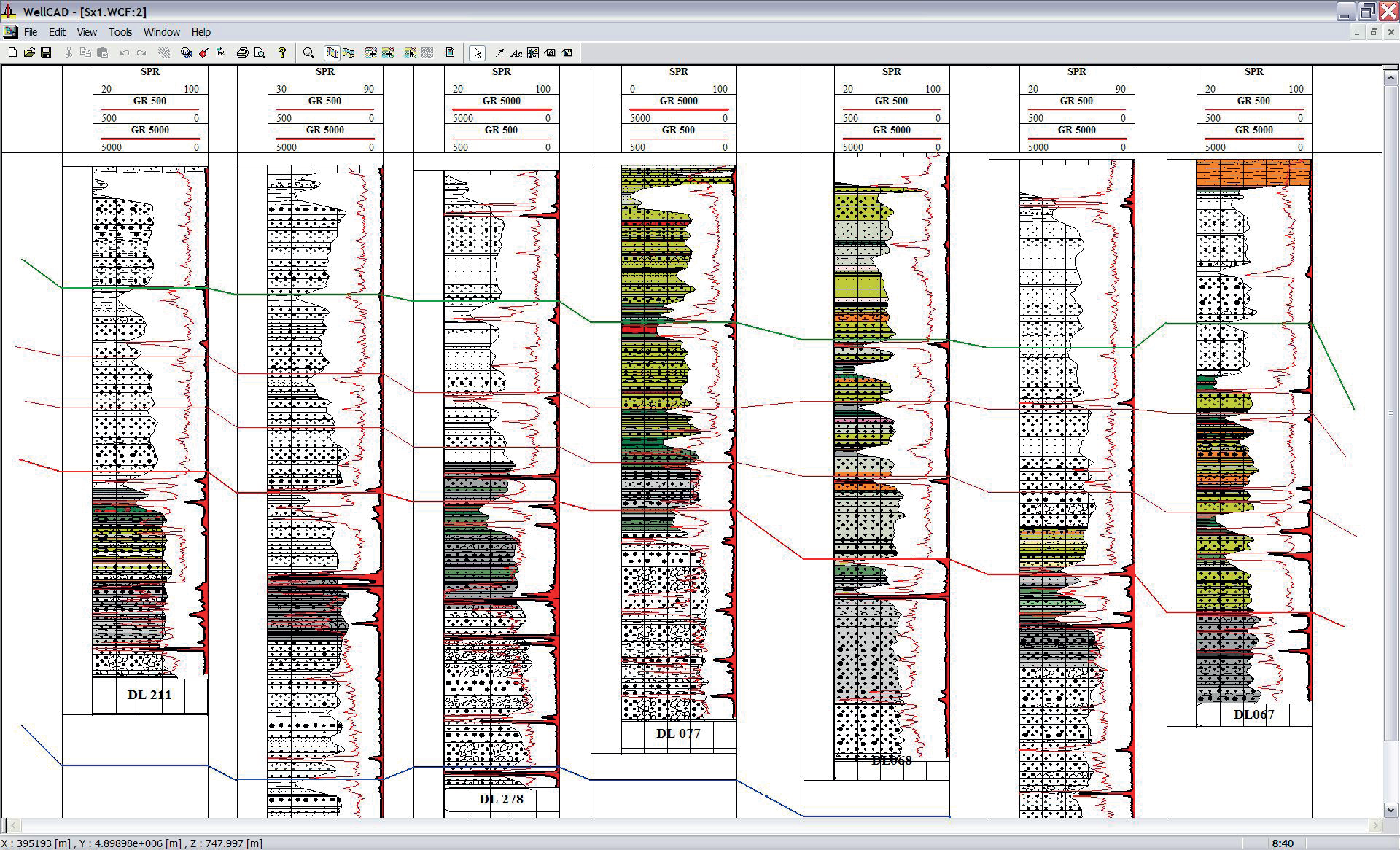
Task: Save the document using the floppy disk icon
Action: (46, 52)
